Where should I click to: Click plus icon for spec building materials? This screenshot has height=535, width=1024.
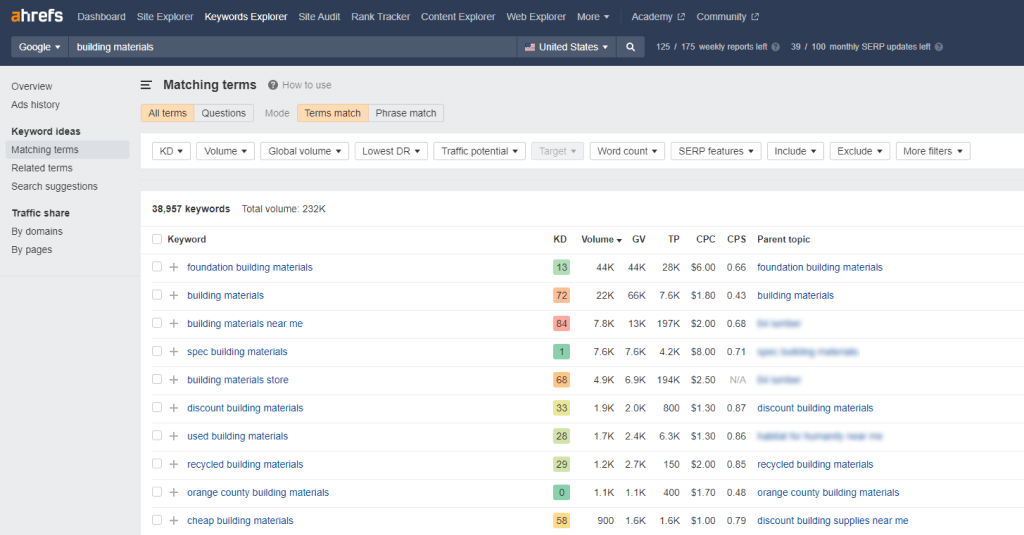(x=174, y=351)
